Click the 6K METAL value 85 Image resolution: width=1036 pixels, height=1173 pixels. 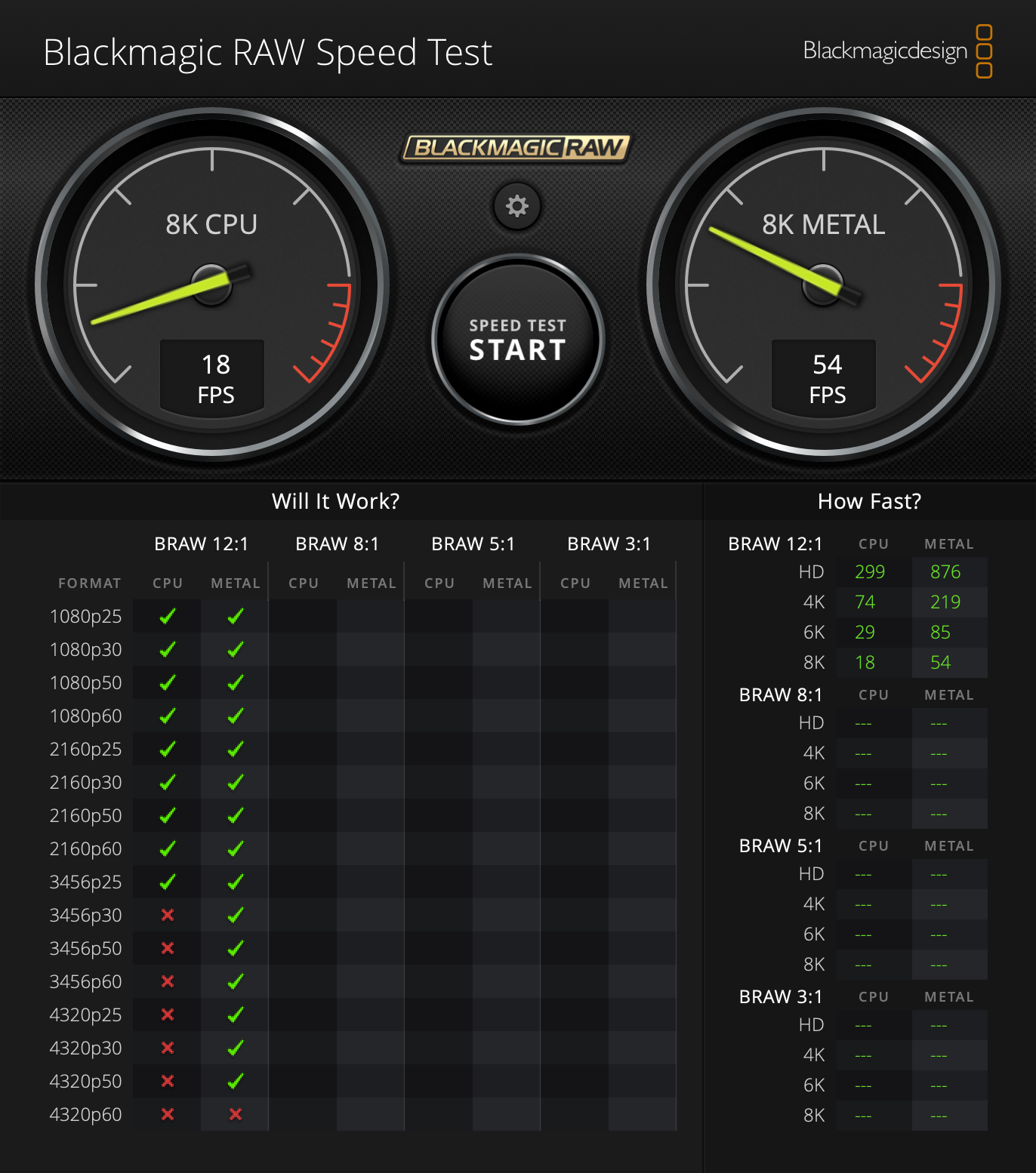click(x=941, y=633)
